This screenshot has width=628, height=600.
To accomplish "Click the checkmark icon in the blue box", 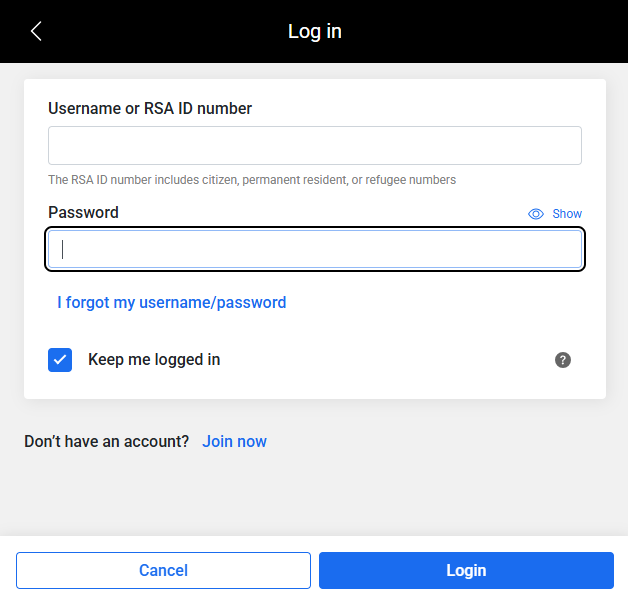I will tap(60, 360).
